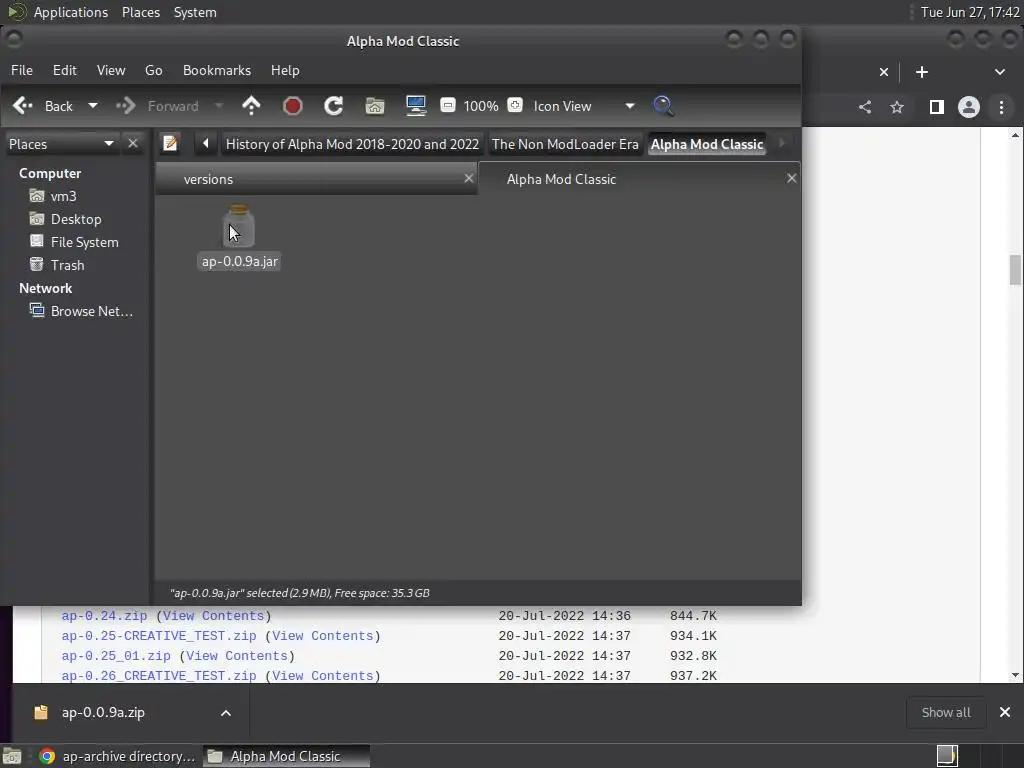Bookmark this page with the star icon

click(x=897, y=107)
